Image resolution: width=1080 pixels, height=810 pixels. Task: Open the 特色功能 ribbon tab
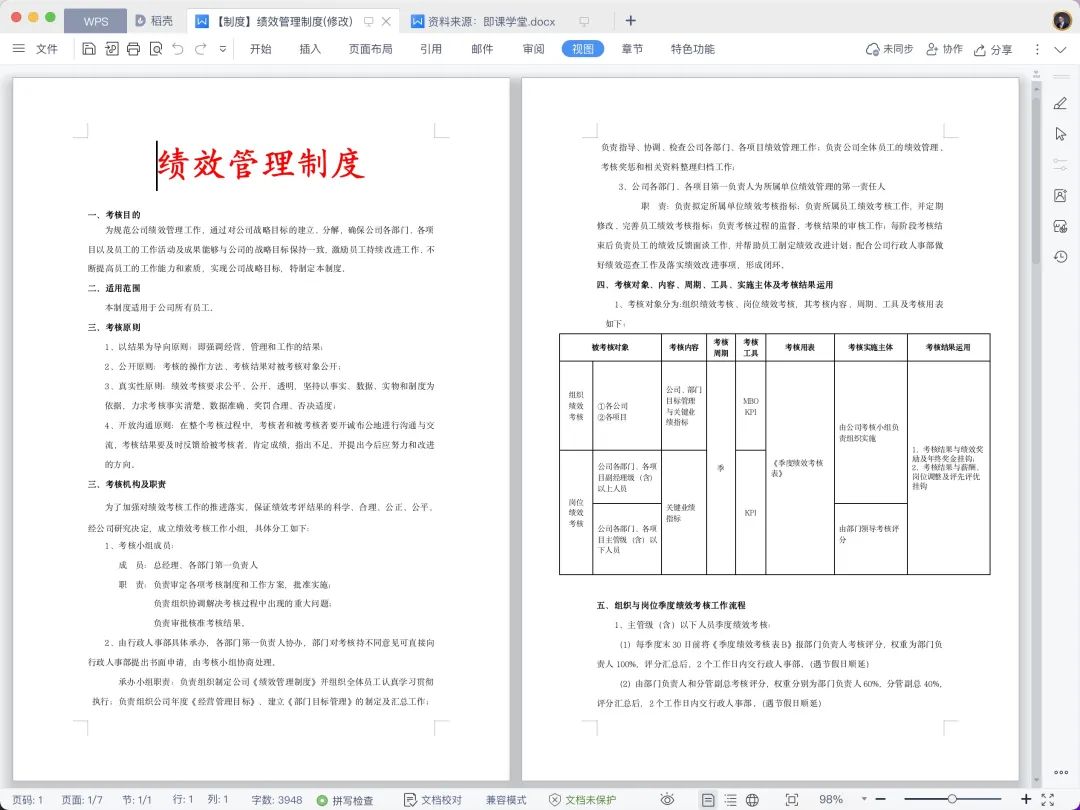[x=692, y=49]
